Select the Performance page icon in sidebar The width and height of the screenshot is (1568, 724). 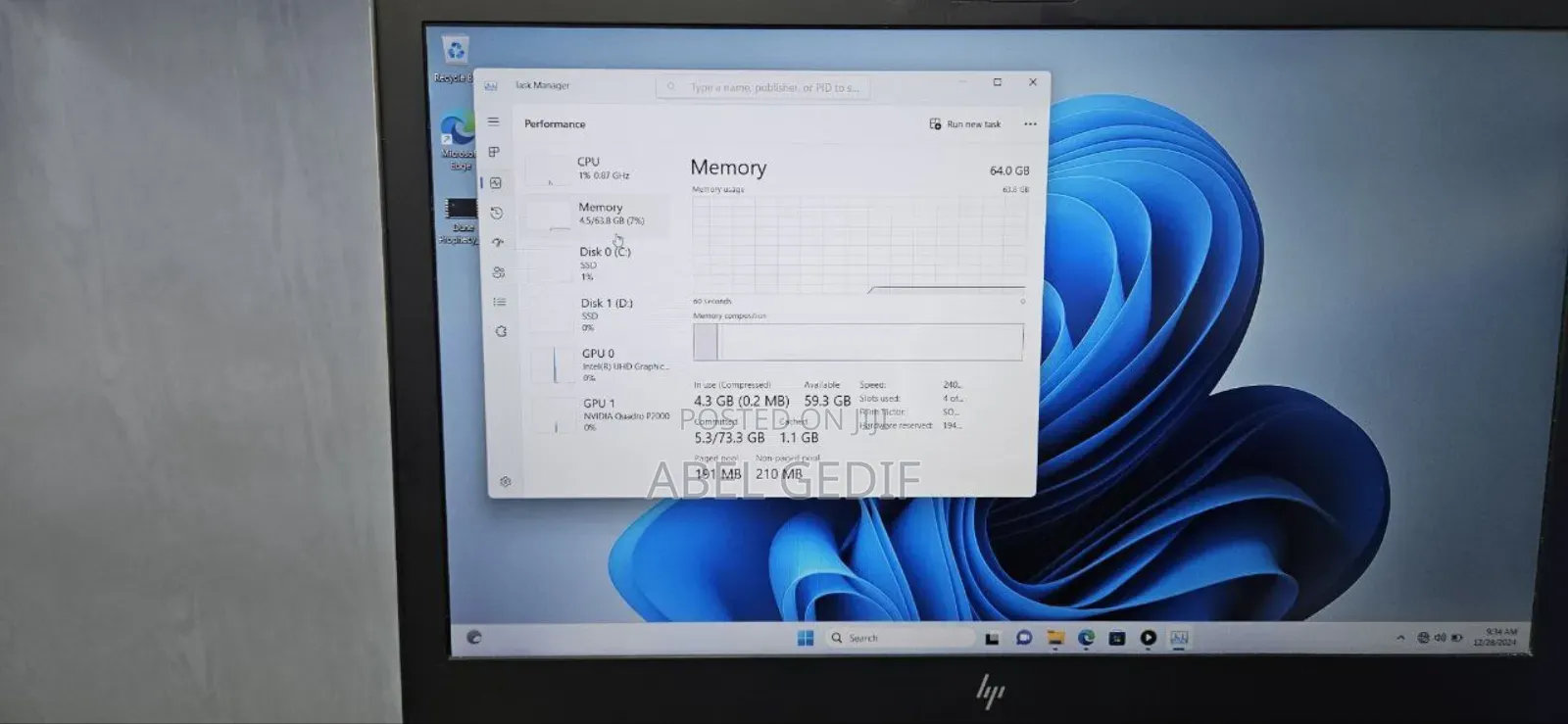496,183
